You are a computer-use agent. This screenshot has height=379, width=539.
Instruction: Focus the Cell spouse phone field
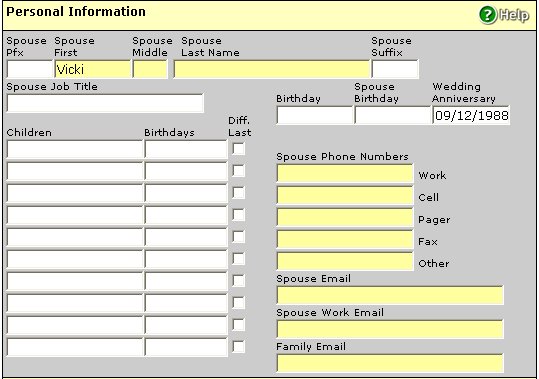click(345, 195)
